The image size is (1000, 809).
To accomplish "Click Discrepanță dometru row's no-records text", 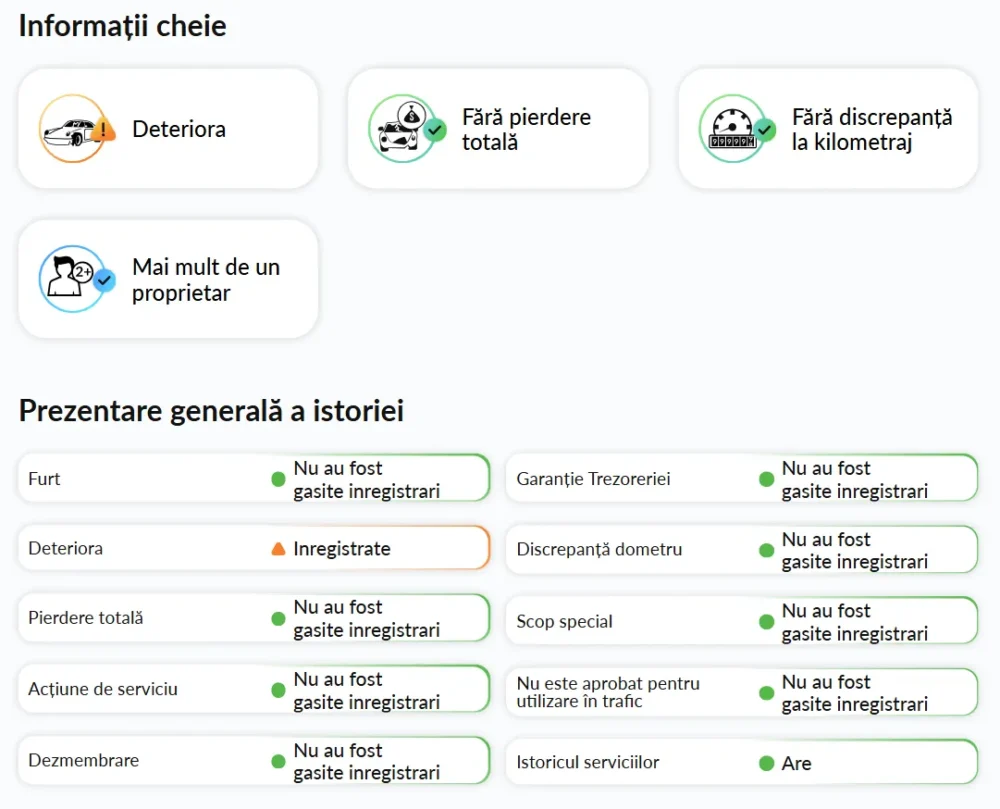I will [x=855, y=550].
